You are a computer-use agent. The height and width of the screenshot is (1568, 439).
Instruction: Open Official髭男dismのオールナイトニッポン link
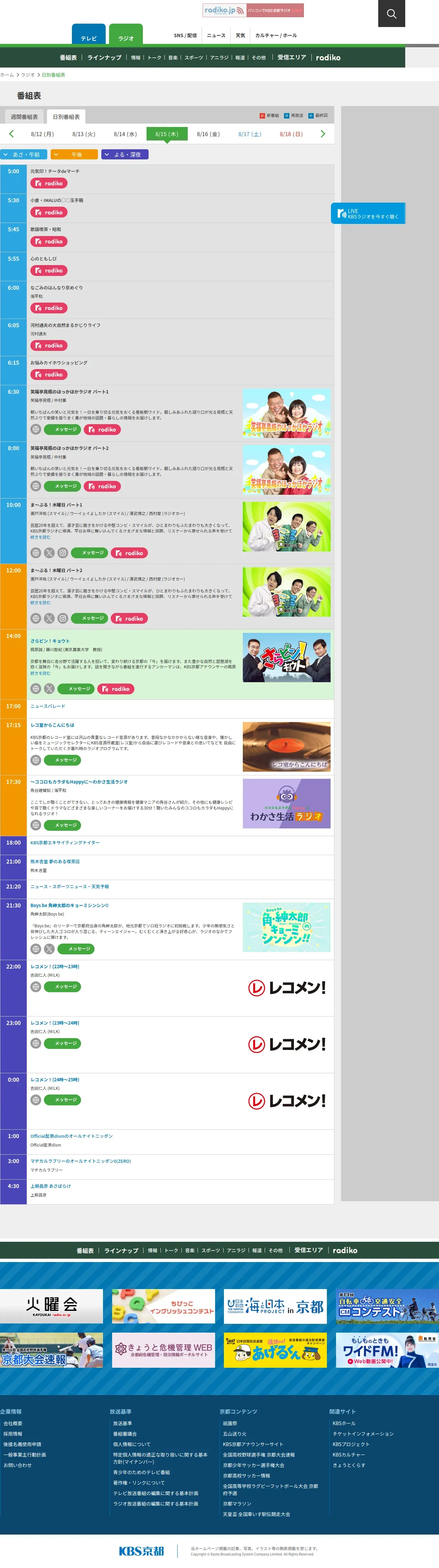coord(71,1136)
